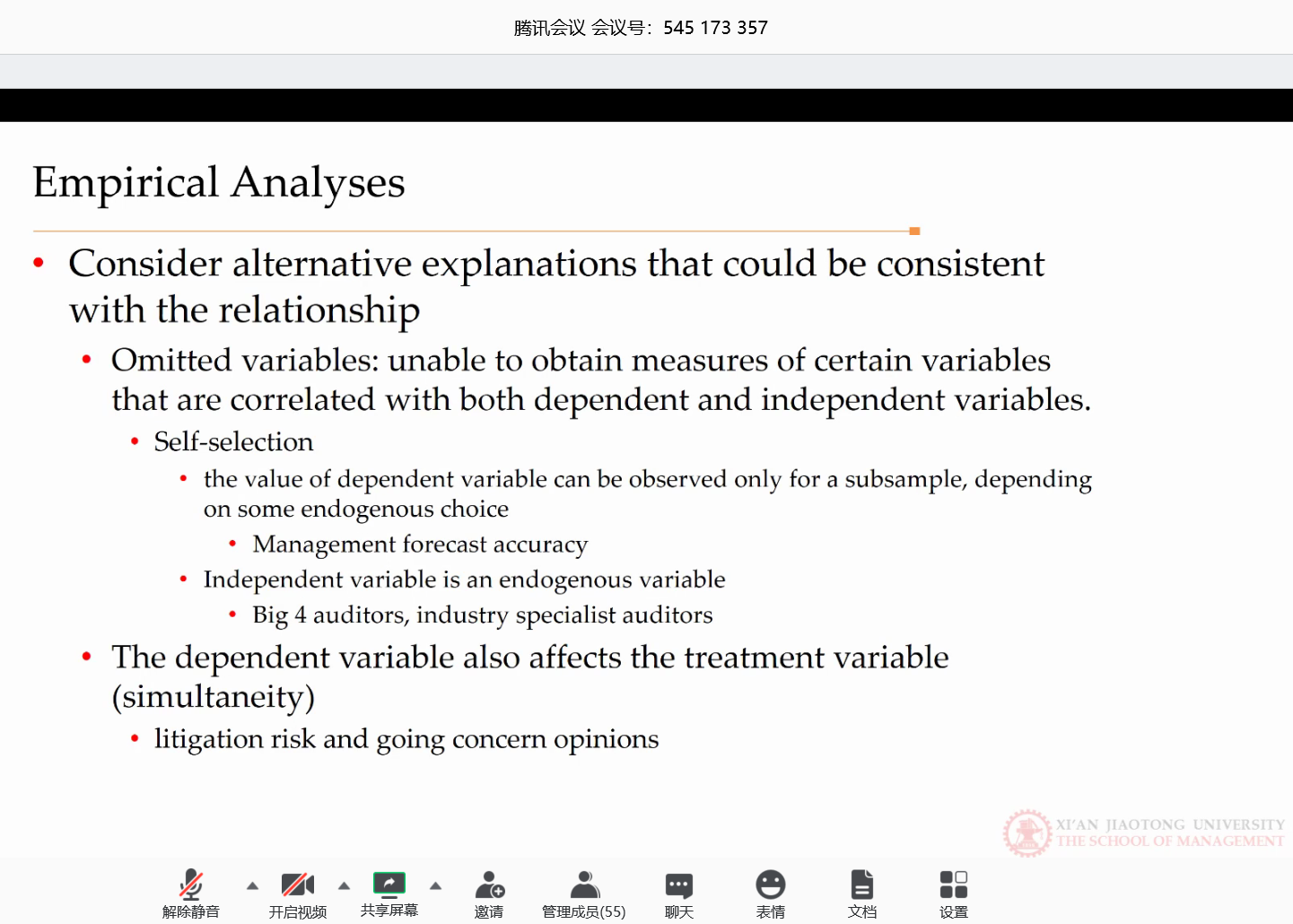Open the 聊天 chat panel

pyautogui.click(x=679, y=885)
